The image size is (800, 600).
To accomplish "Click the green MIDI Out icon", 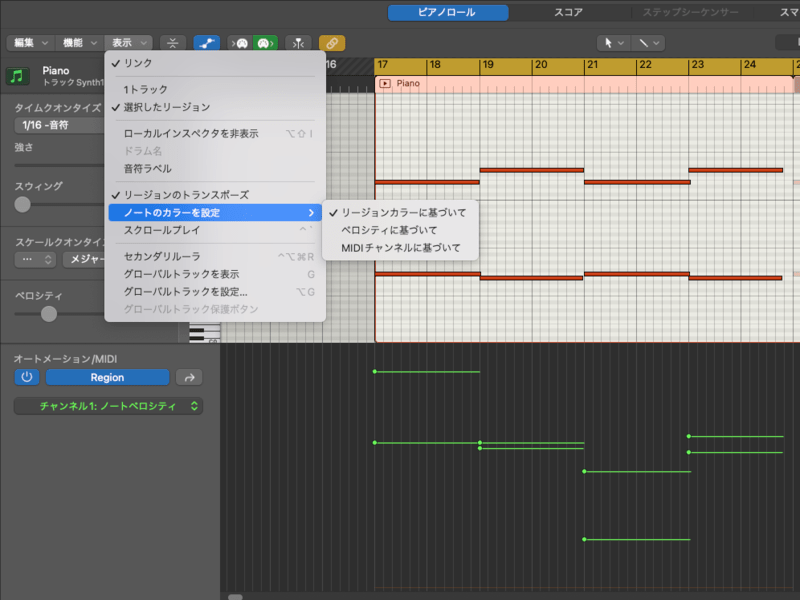I will [264, 43].
